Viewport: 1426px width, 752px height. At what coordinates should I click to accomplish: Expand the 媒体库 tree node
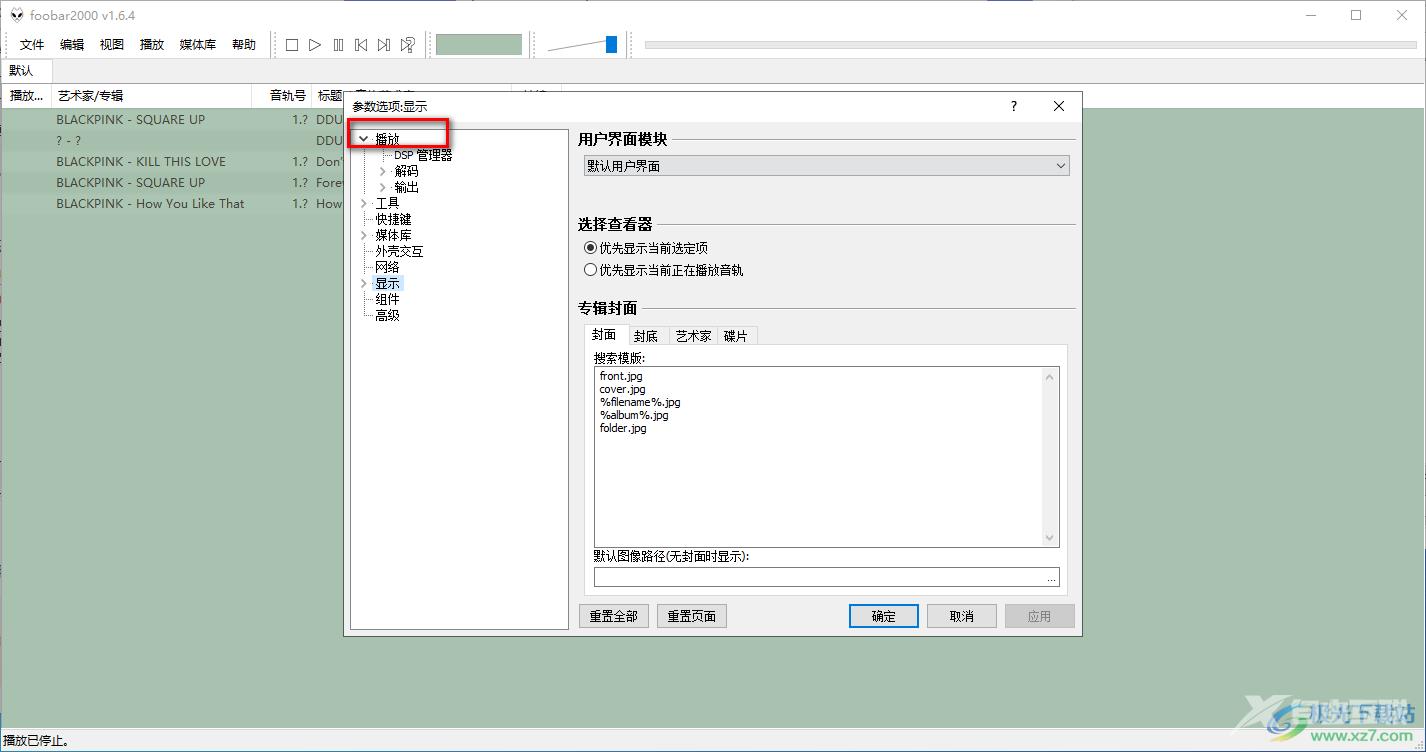pyautogui.click(x=364, y=235)
